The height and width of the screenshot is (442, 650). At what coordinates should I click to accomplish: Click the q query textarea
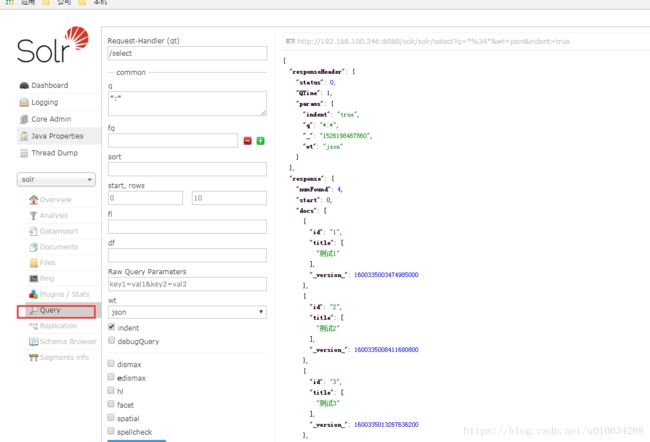point(187,104)
